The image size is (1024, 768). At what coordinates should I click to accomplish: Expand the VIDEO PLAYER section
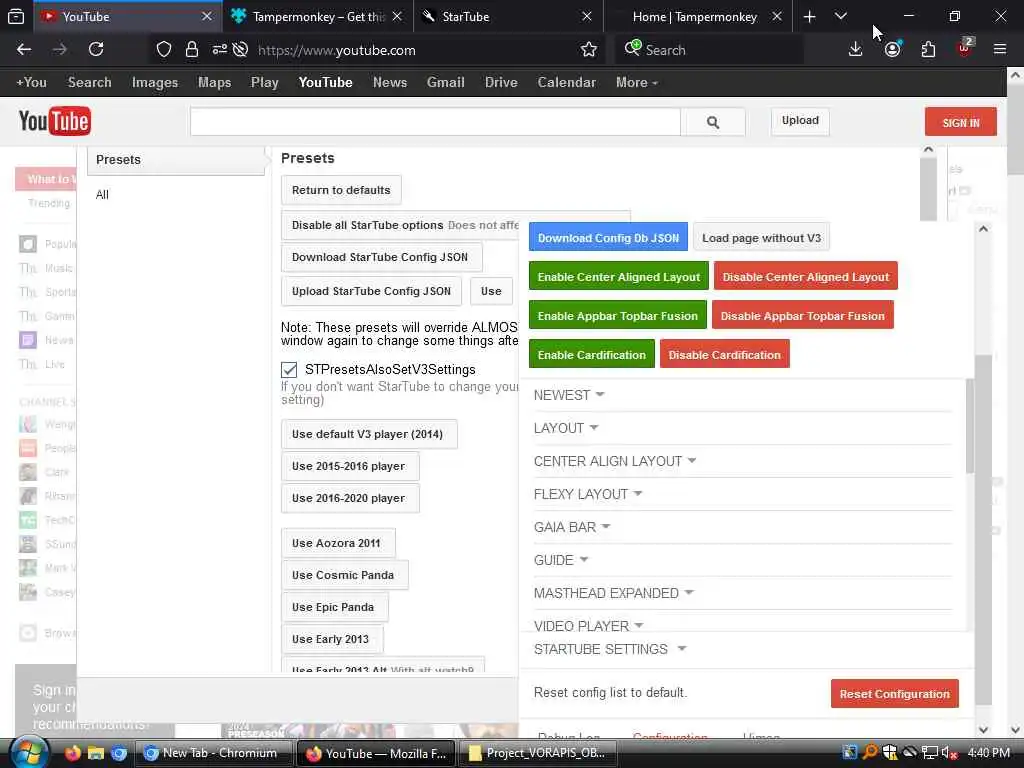[588, 626]
